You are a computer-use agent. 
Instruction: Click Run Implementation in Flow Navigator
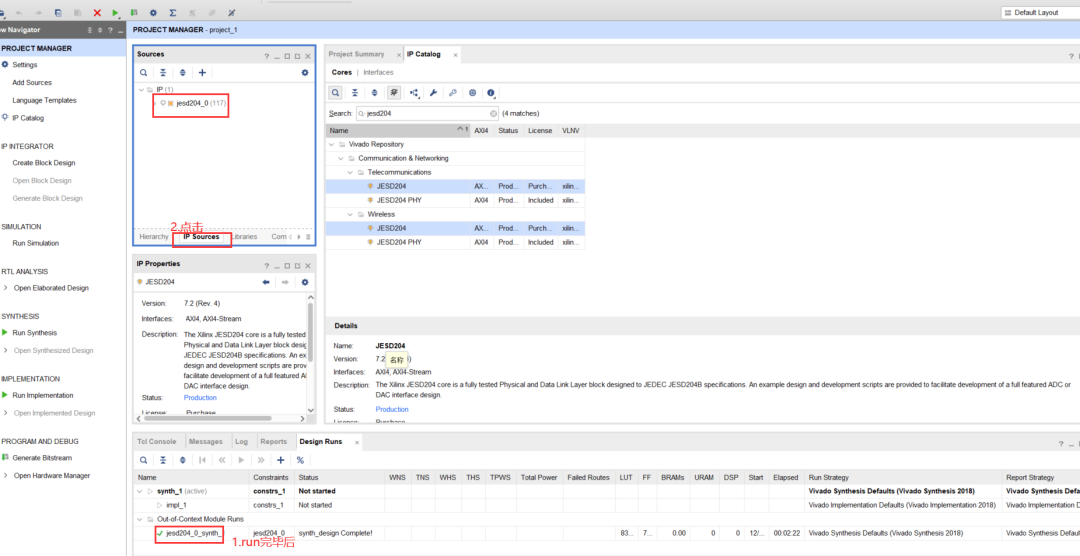[43, 395]
